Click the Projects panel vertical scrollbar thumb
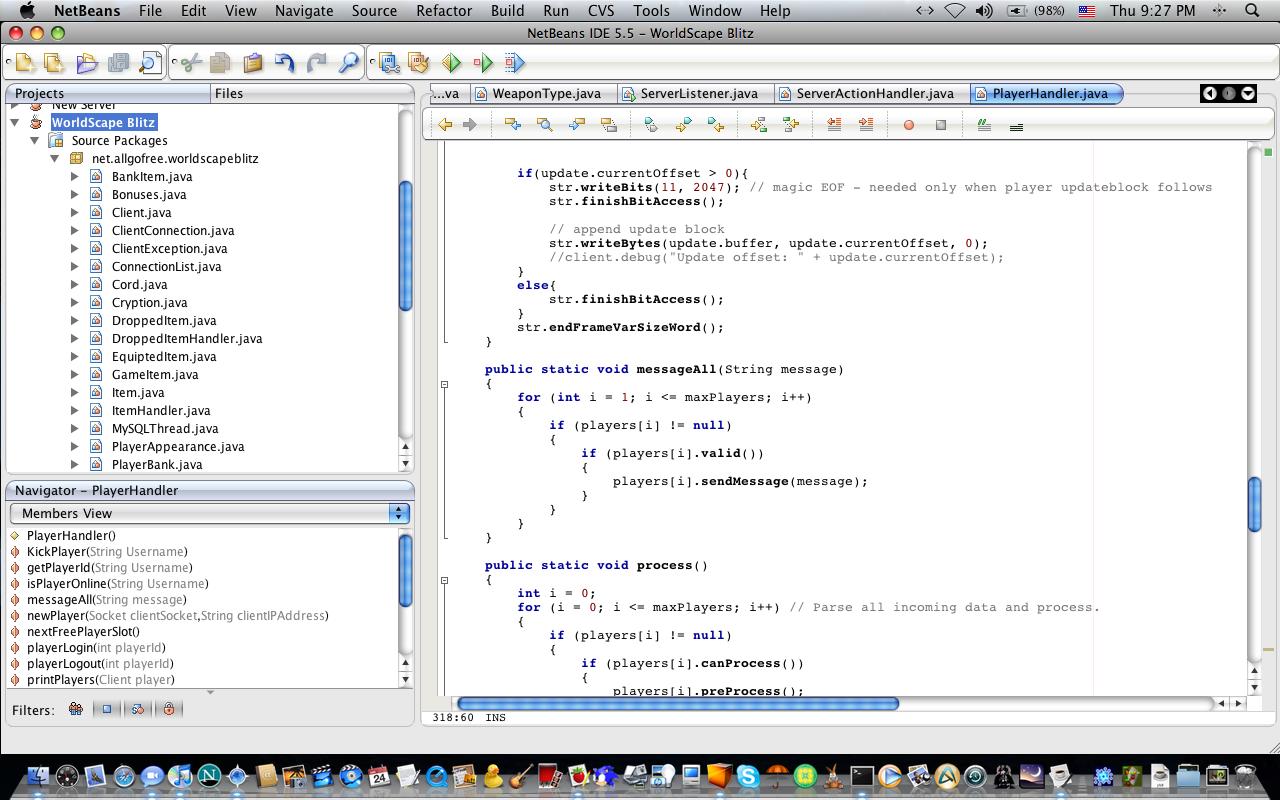Screen dimensions: 1280x800 [405, 246]
